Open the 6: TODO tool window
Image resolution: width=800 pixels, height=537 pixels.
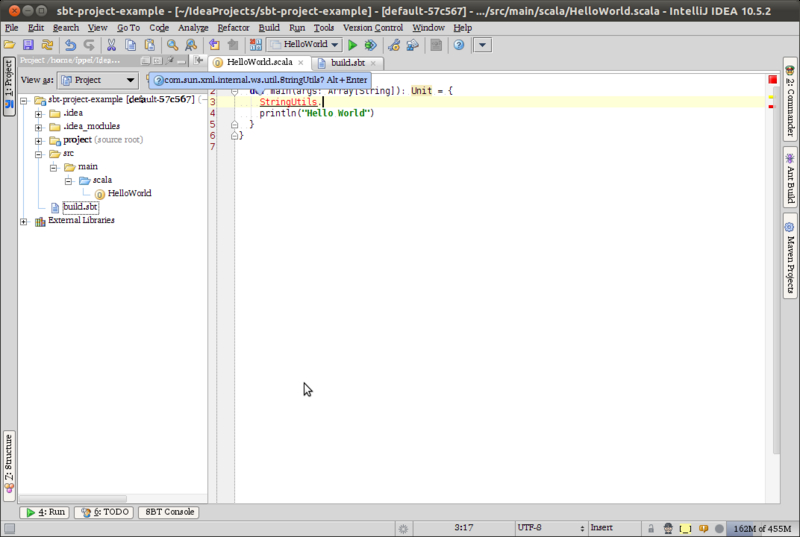click(104, 512)
